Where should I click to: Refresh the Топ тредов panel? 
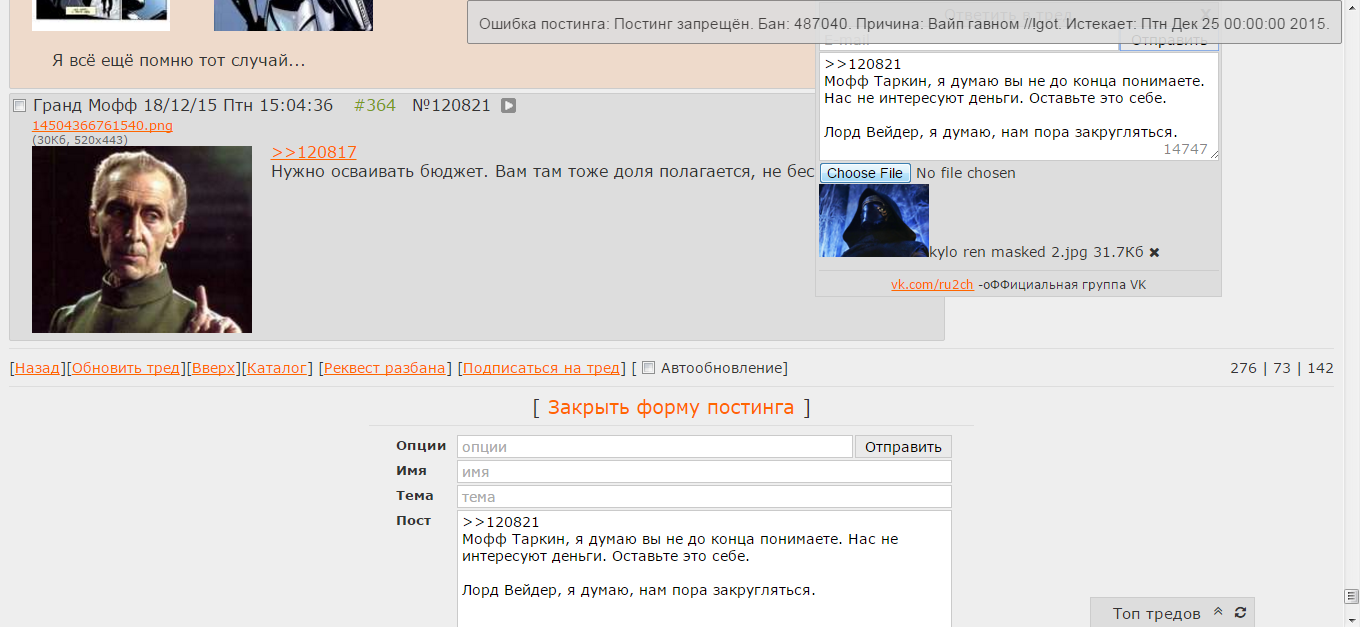1241,612
